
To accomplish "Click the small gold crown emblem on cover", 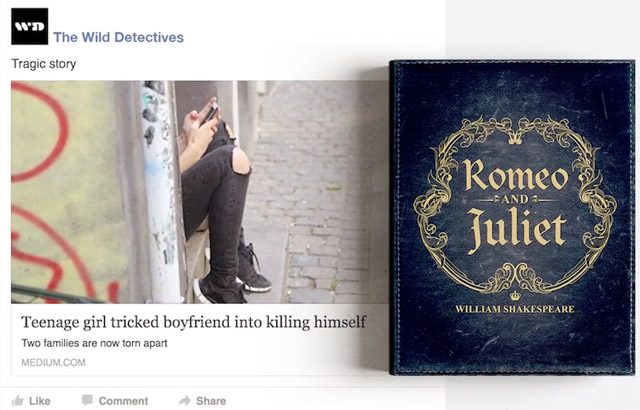I will (515, 295).
